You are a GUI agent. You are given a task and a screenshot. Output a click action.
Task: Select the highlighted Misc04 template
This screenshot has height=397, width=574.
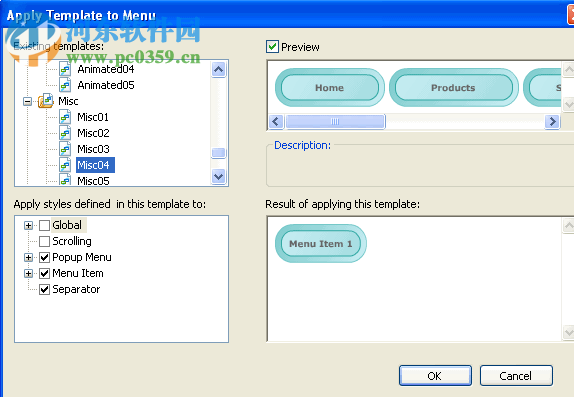(95, 165)
